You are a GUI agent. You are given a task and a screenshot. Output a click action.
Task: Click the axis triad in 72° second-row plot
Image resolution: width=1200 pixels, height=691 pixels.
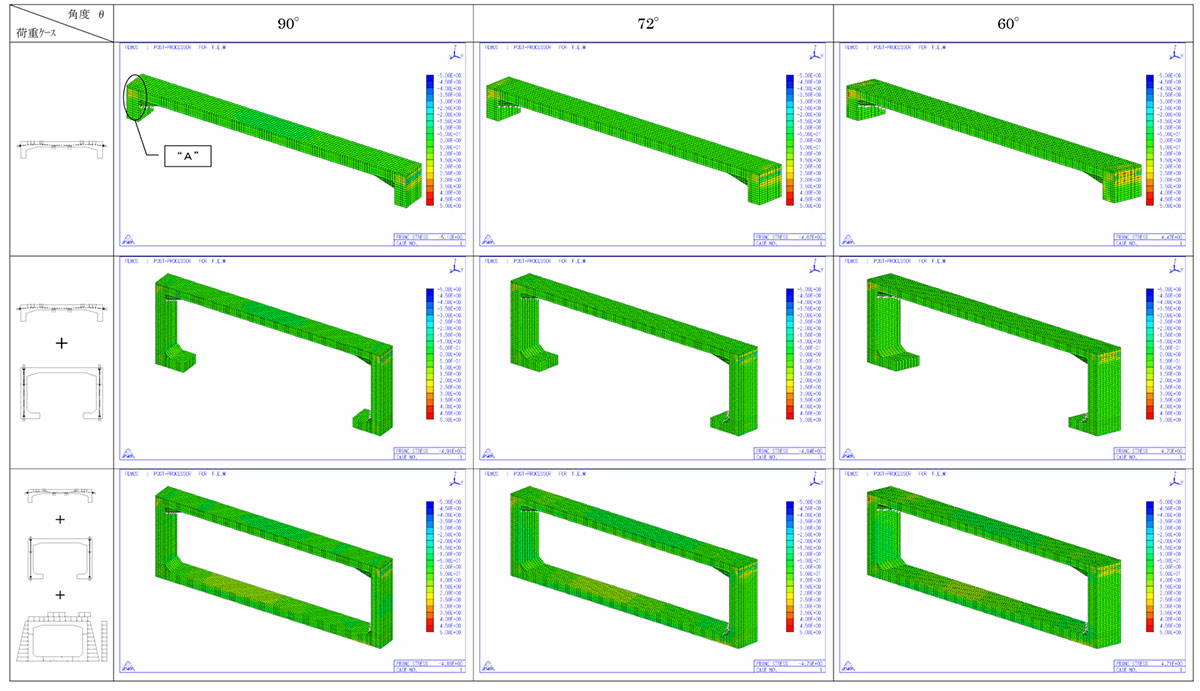coord(815,268)
